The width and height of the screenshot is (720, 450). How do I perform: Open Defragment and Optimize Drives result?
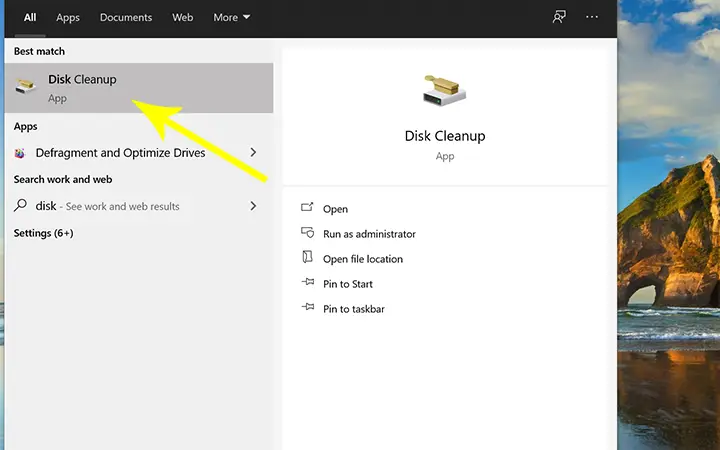pos(120,152)
